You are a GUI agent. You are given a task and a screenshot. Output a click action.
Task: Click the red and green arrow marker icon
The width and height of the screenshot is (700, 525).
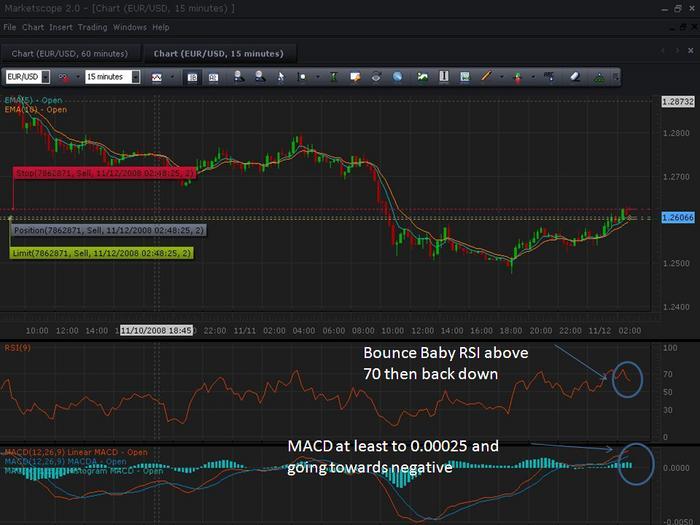pos(518,78)
